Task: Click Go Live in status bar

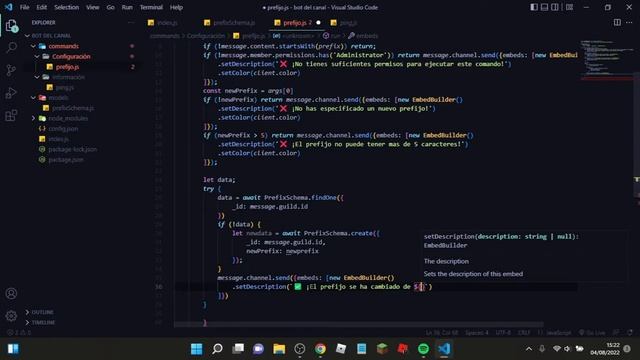Action: [x=592, y=333]
